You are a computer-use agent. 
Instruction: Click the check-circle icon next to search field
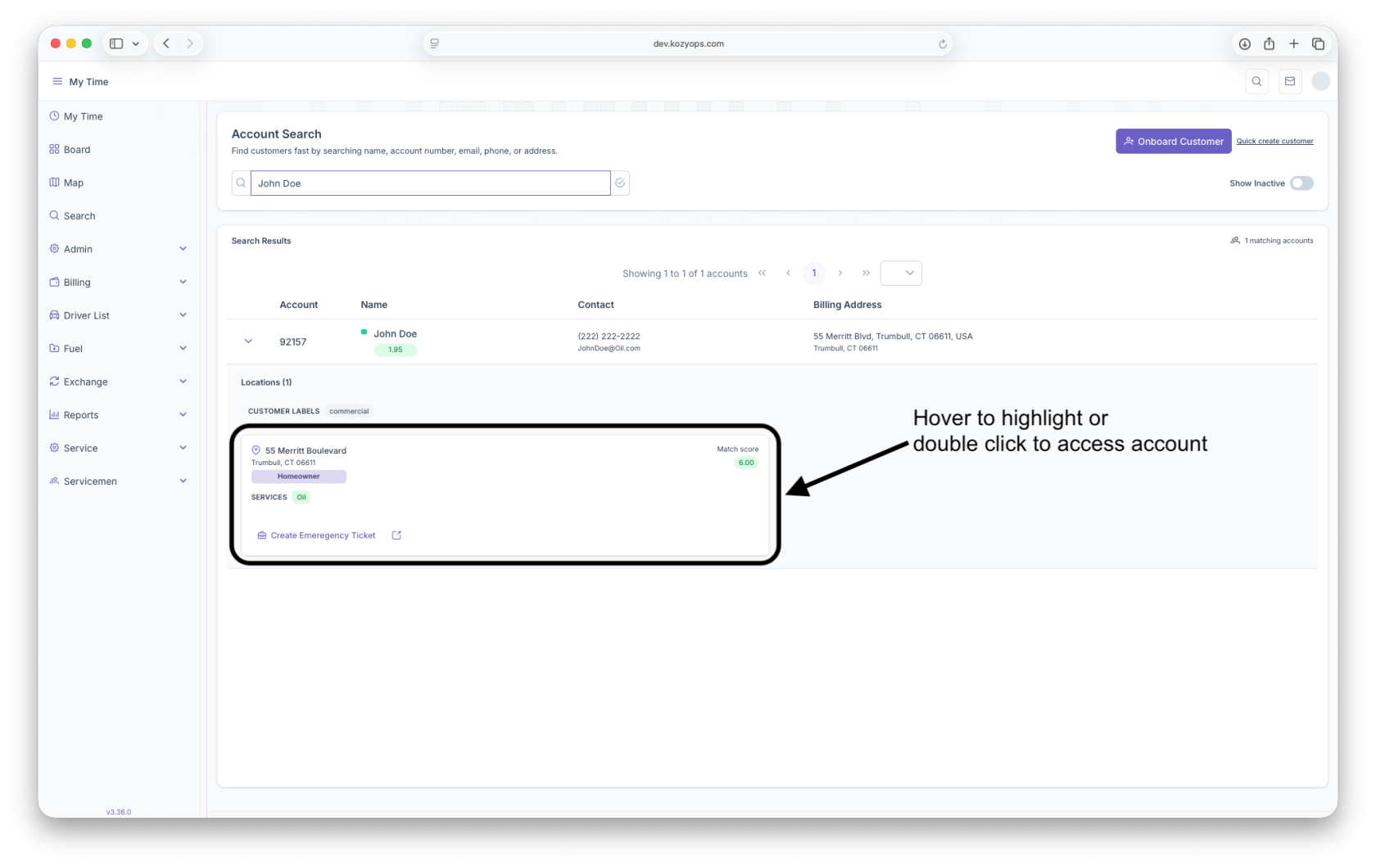620,183
